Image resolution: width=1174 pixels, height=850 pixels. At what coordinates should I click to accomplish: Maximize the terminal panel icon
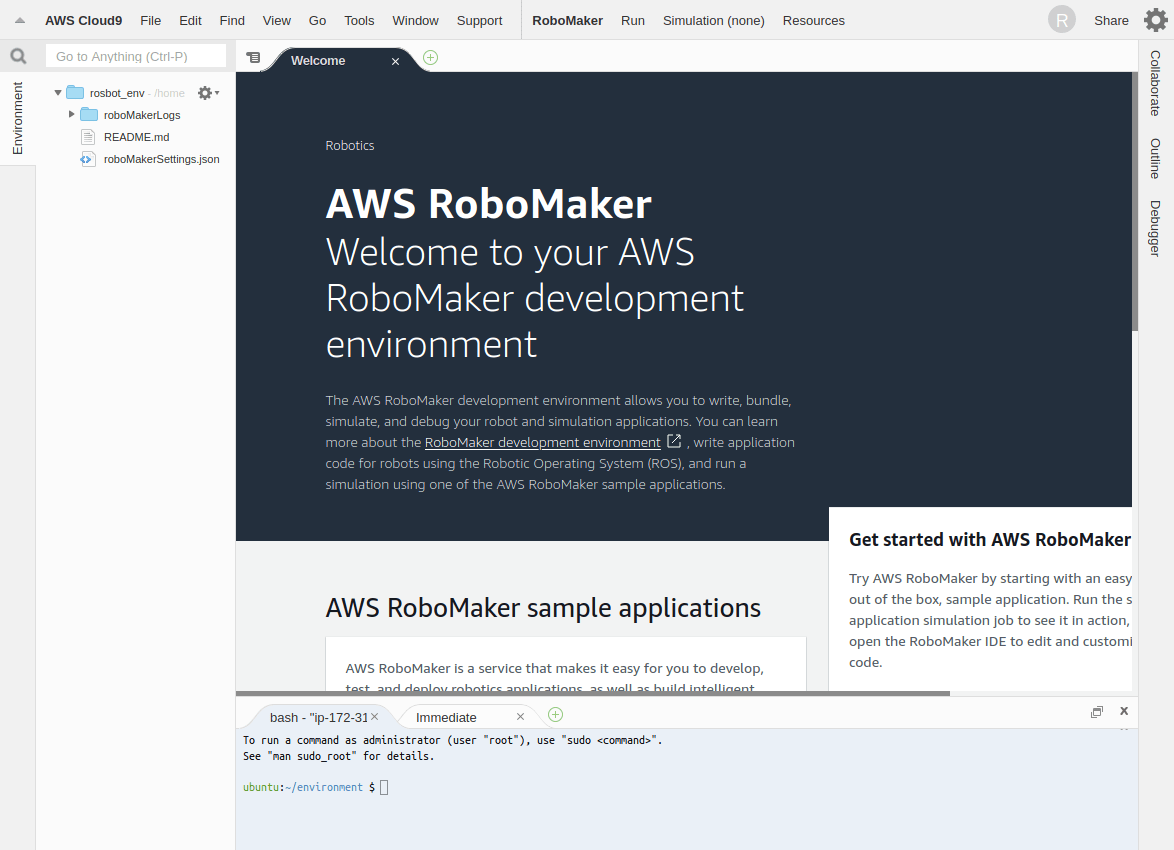click(x=1097, y=711)
